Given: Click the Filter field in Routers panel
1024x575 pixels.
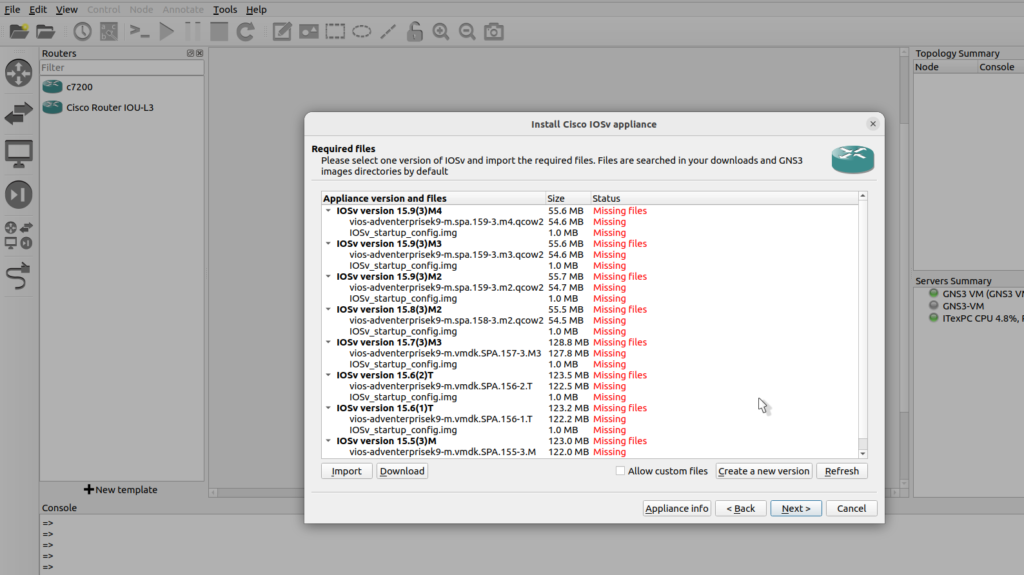Looking at the screenshot, I should point(120,68).
